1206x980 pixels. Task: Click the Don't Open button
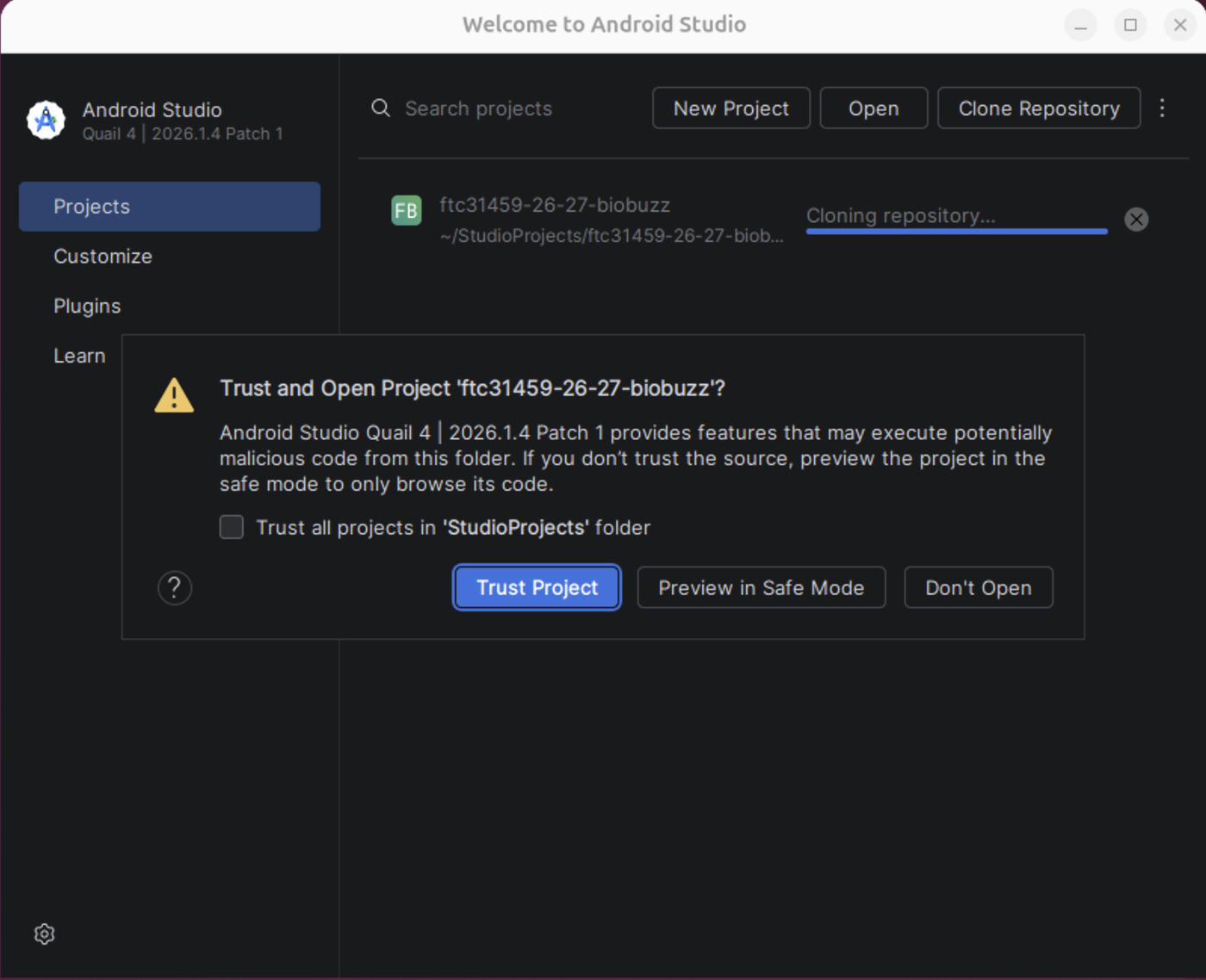tap(979, 587)
